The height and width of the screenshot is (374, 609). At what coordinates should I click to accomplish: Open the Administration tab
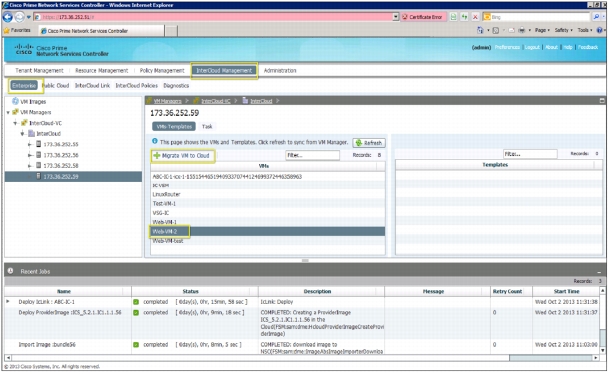point(280,71)
